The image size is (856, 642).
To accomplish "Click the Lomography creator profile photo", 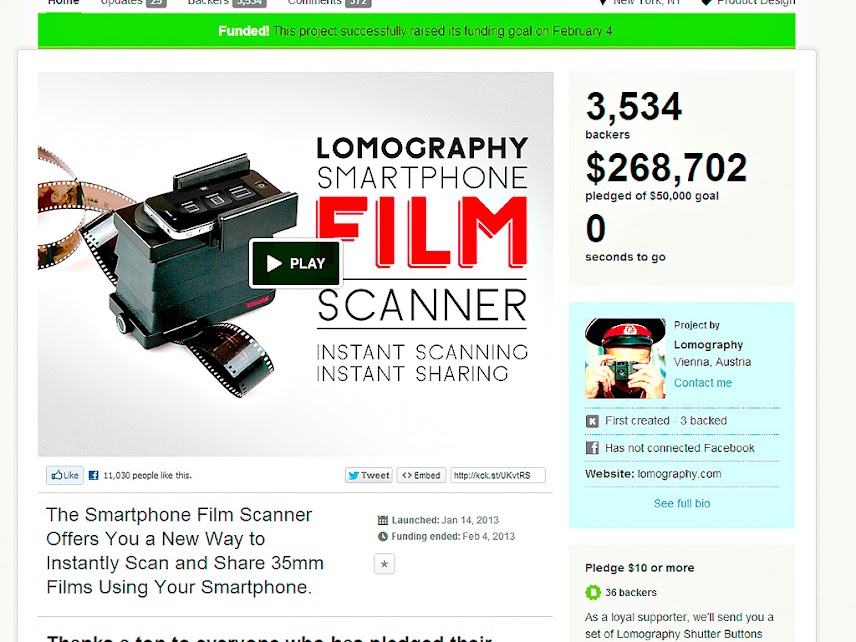I will [x=625, y=358].
